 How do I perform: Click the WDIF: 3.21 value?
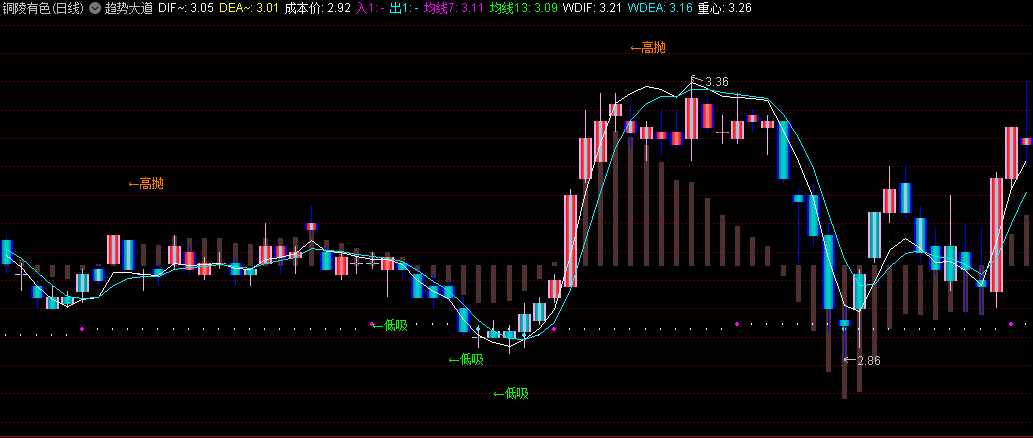[x=593, y=9]
